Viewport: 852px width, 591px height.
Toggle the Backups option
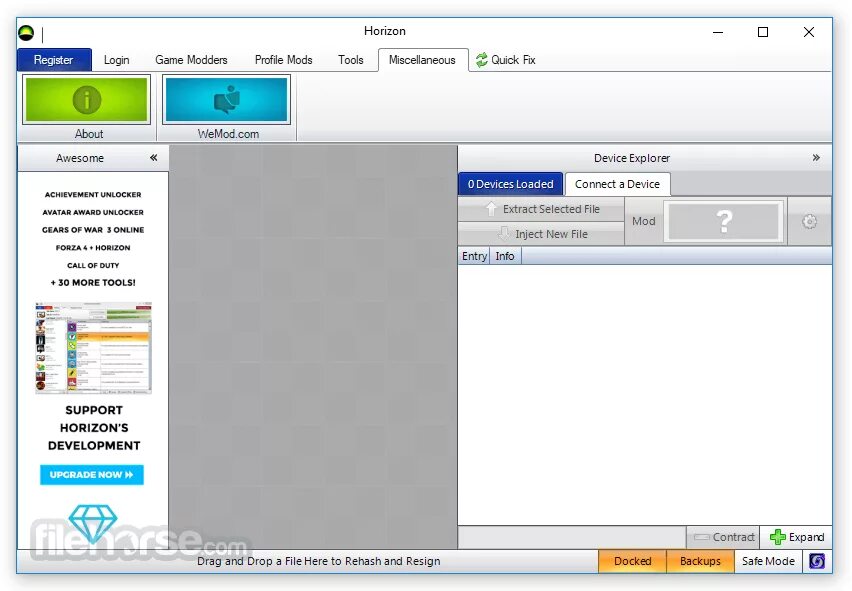point(700,561)
